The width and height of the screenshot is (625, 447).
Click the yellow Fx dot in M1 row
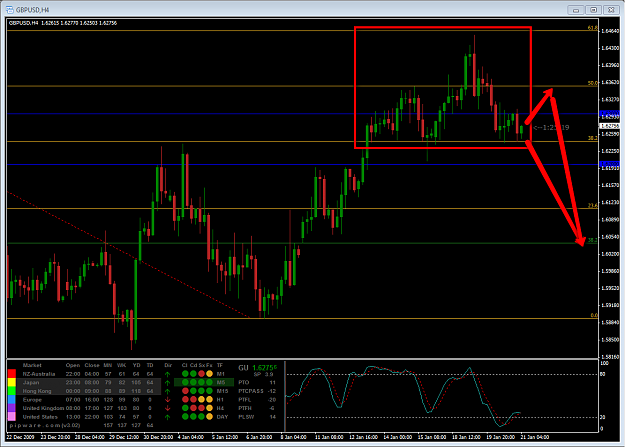click(209, 374)
